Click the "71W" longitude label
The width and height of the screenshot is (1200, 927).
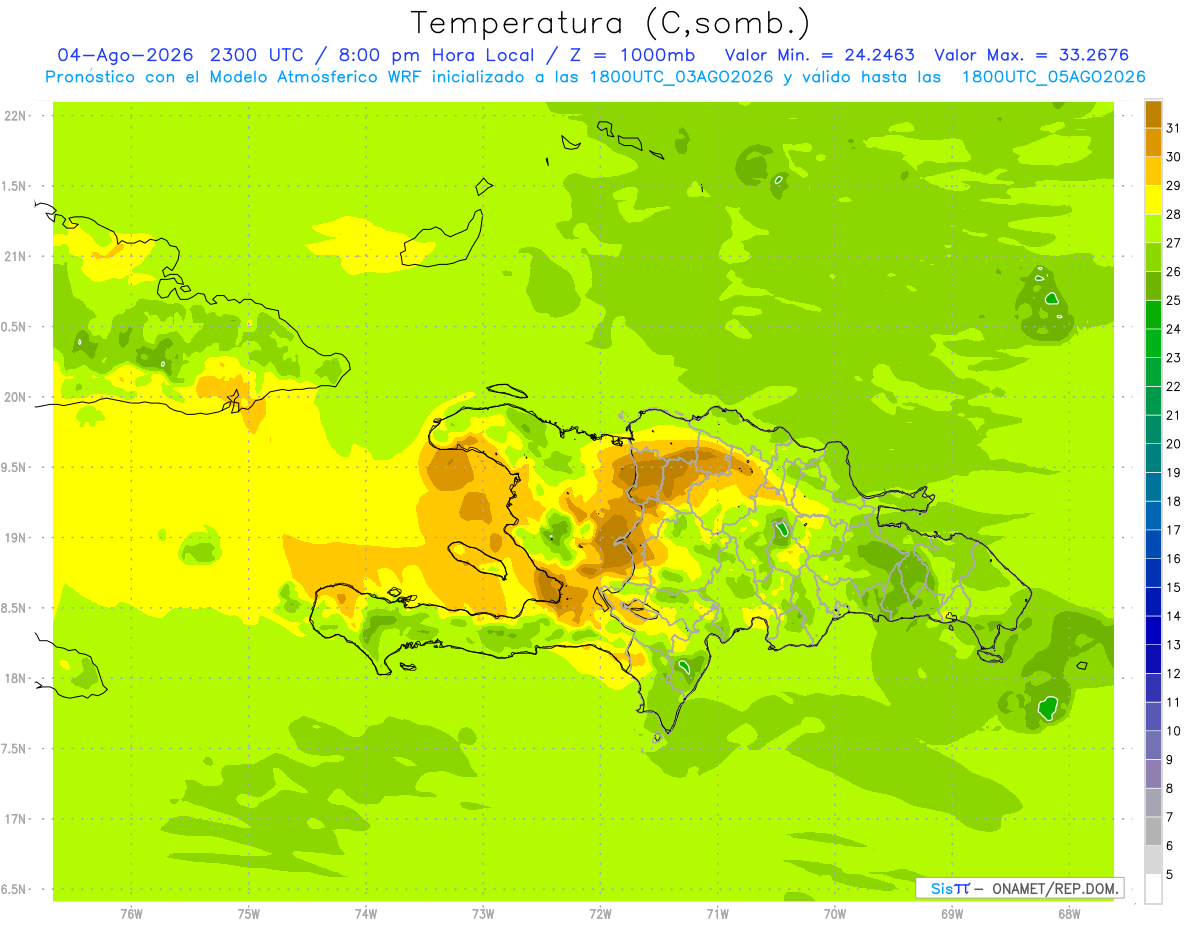click(717, 914)
